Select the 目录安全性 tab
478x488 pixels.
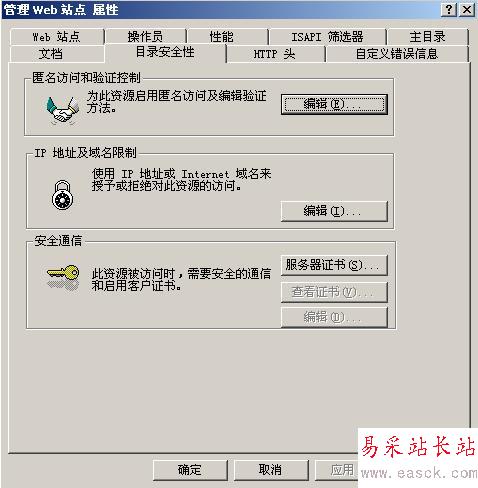point(165,52)
